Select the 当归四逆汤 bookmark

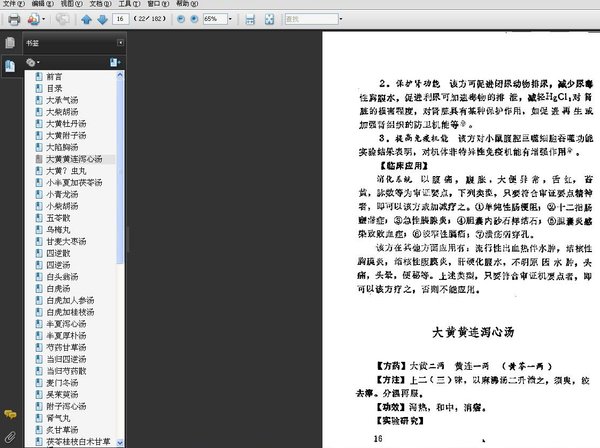tap(66, 359)
